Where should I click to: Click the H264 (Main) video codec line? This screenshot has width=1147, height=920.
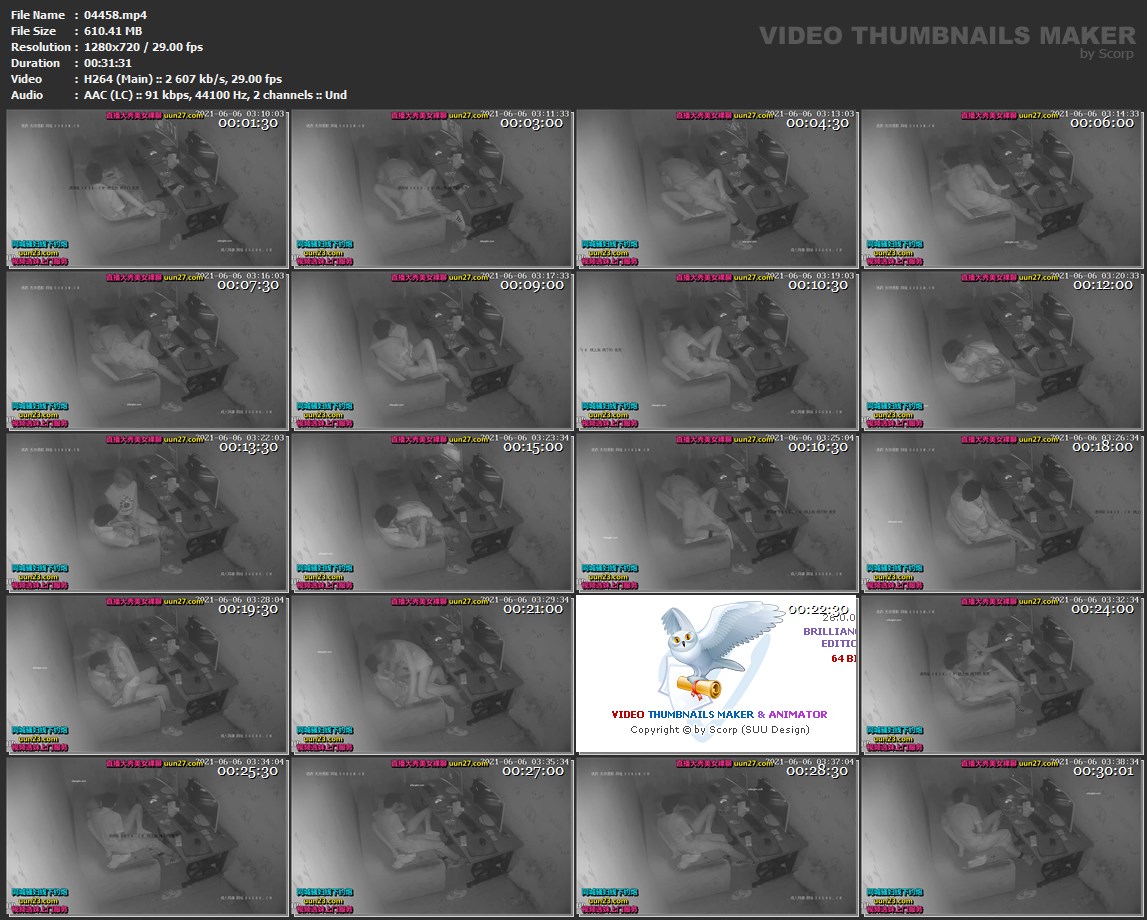(183, 79)
